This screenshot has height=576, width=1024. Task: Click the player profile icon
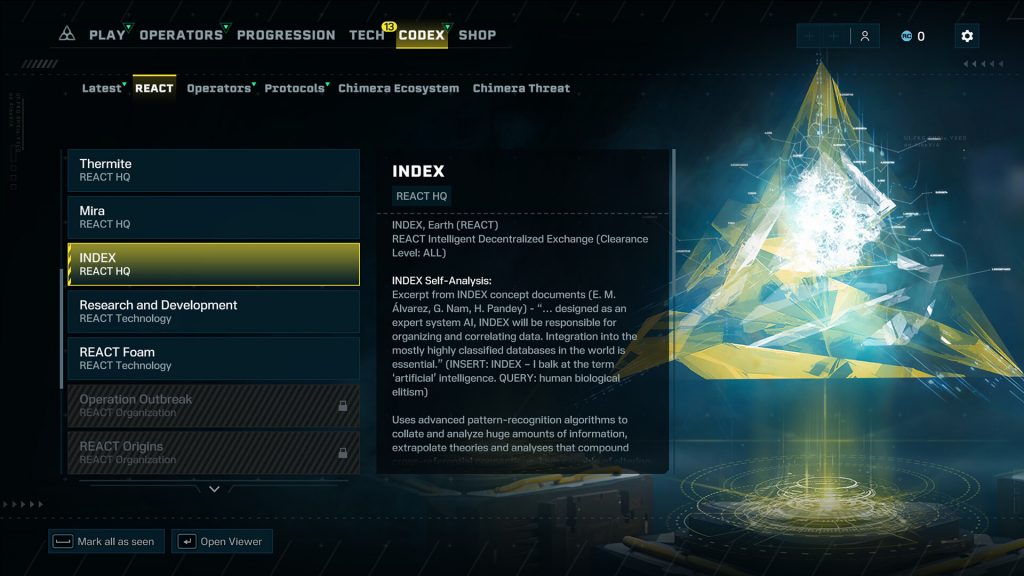(x=865, y=36)
